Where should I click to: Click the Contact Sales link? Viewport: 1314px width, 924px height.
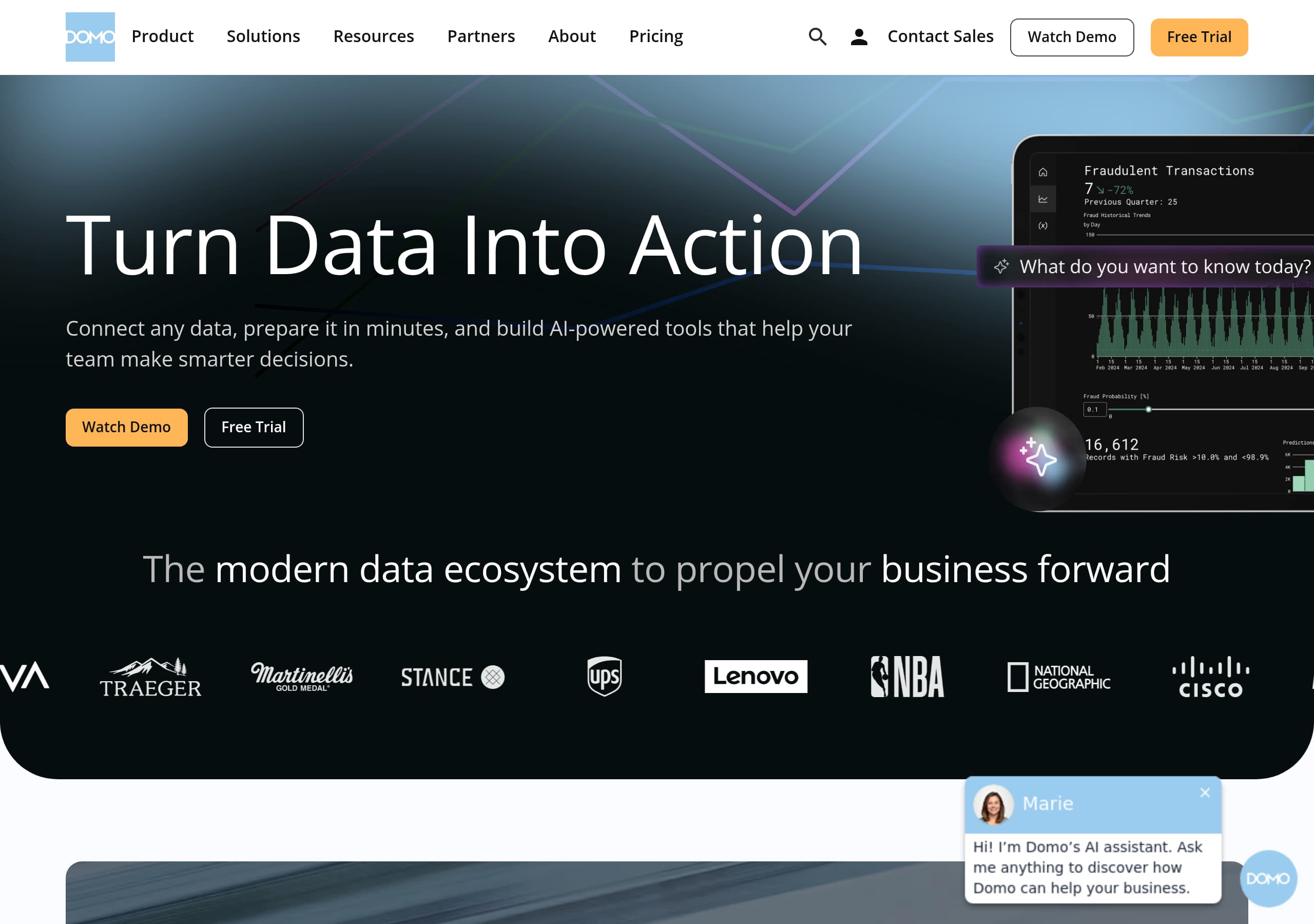pyautogui.click(x=940, y=36)
